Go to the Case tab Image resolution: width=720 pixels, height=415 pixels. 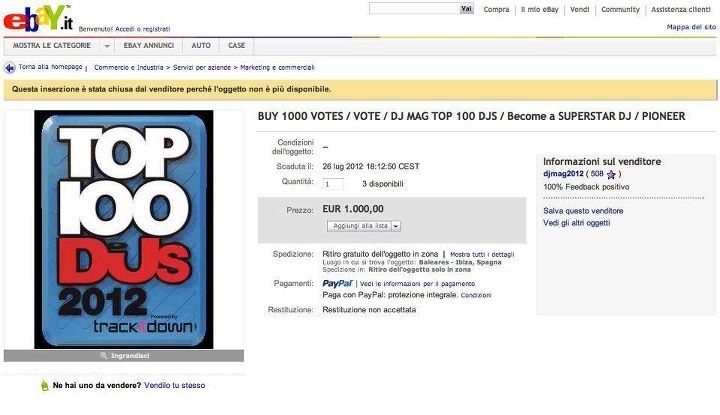pyautogui.click(x=236, y=46)
